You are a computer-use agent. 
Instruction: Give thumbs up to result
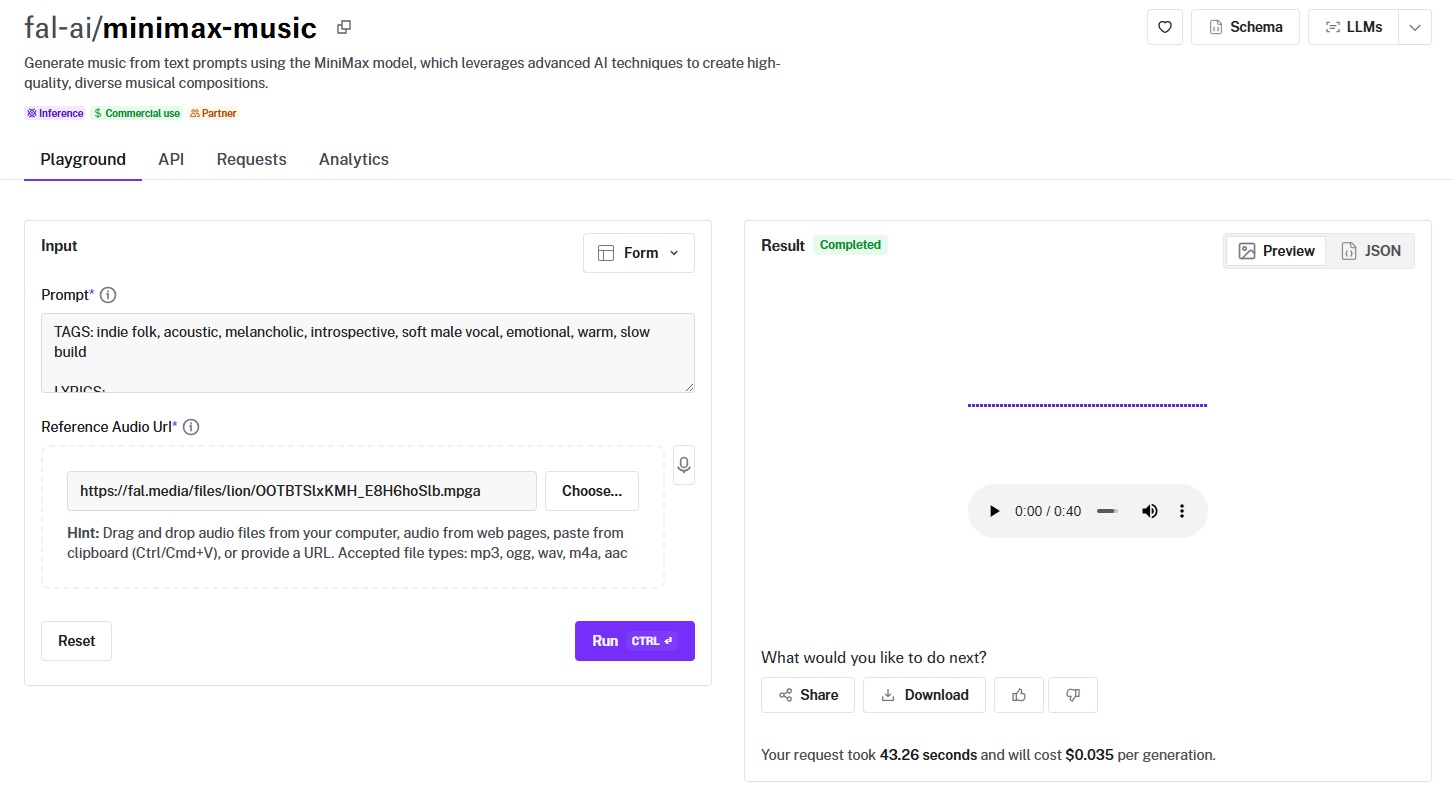(1019, 695)
